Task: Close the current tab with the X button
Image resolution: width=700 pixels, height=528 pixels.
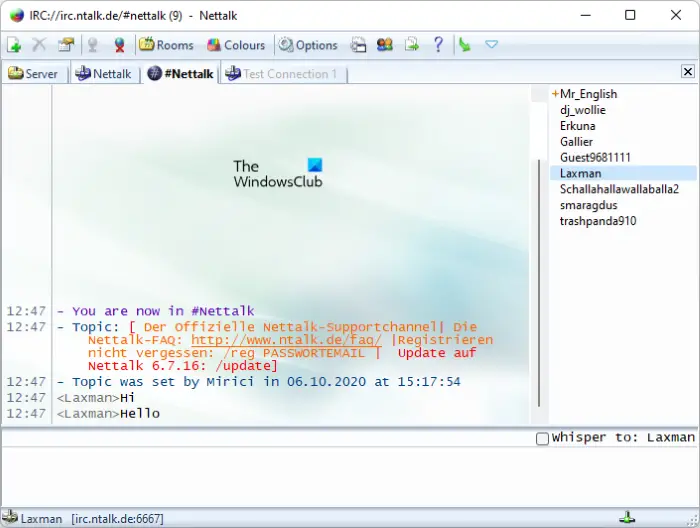Action: click(688, 71)
